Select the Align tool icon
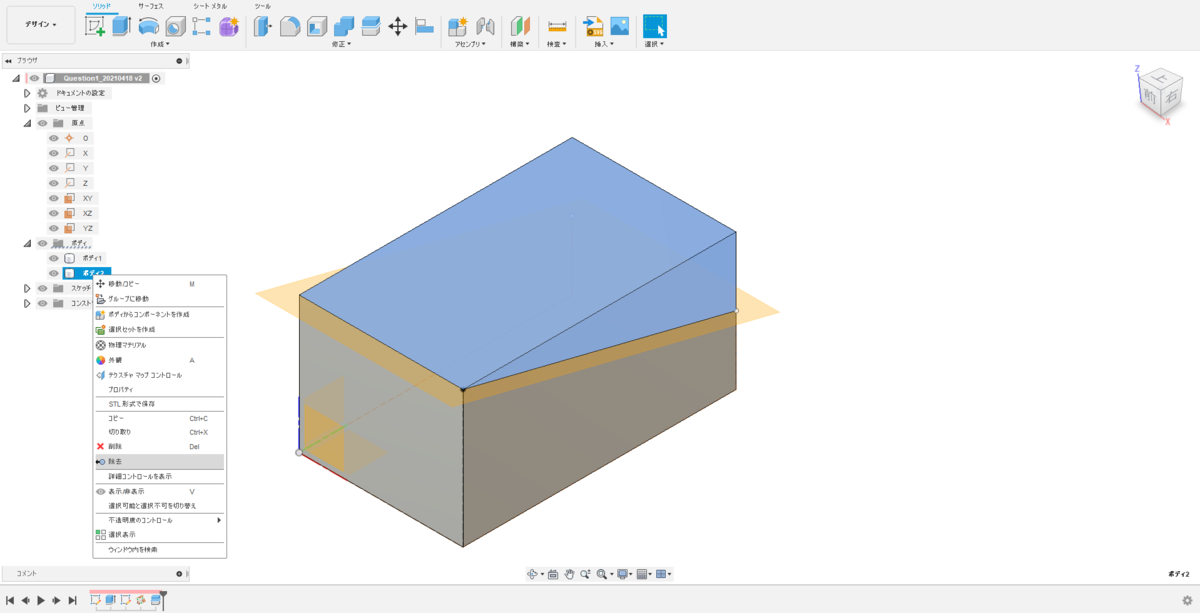 424,27
